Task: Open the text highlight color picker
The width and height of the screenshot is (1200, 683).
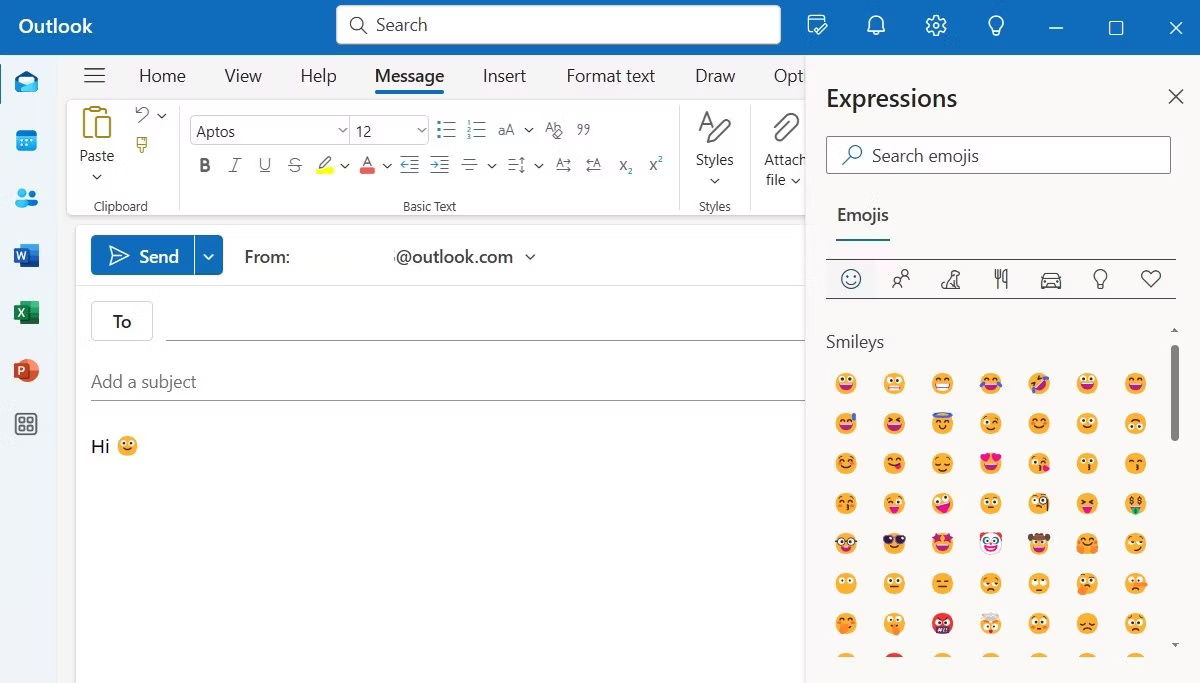Action: tap(345, 166)
